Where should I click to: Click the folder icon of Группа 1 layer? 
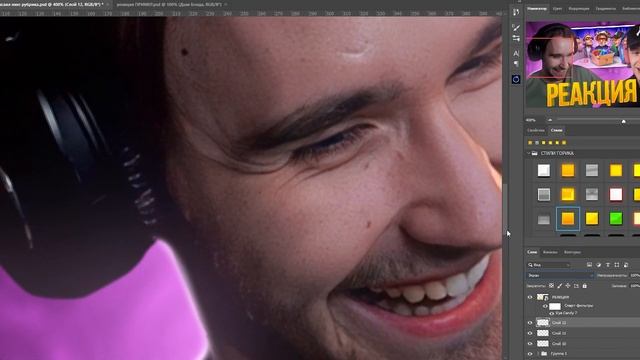click(544, 354)
